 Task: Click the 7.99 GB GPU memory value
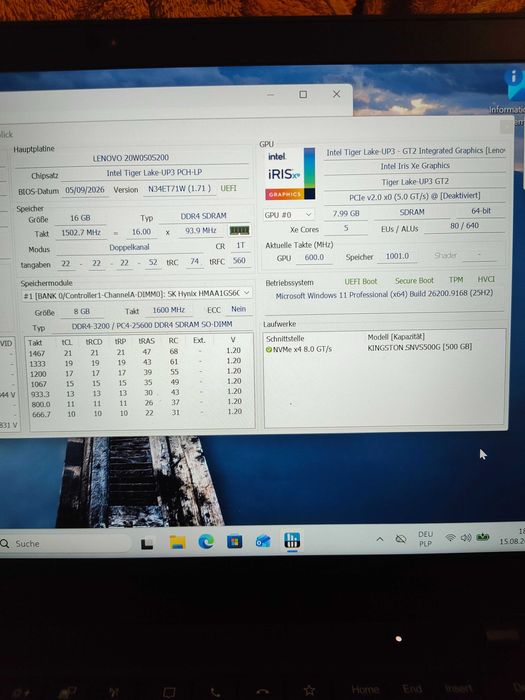[x=346, y=213]
